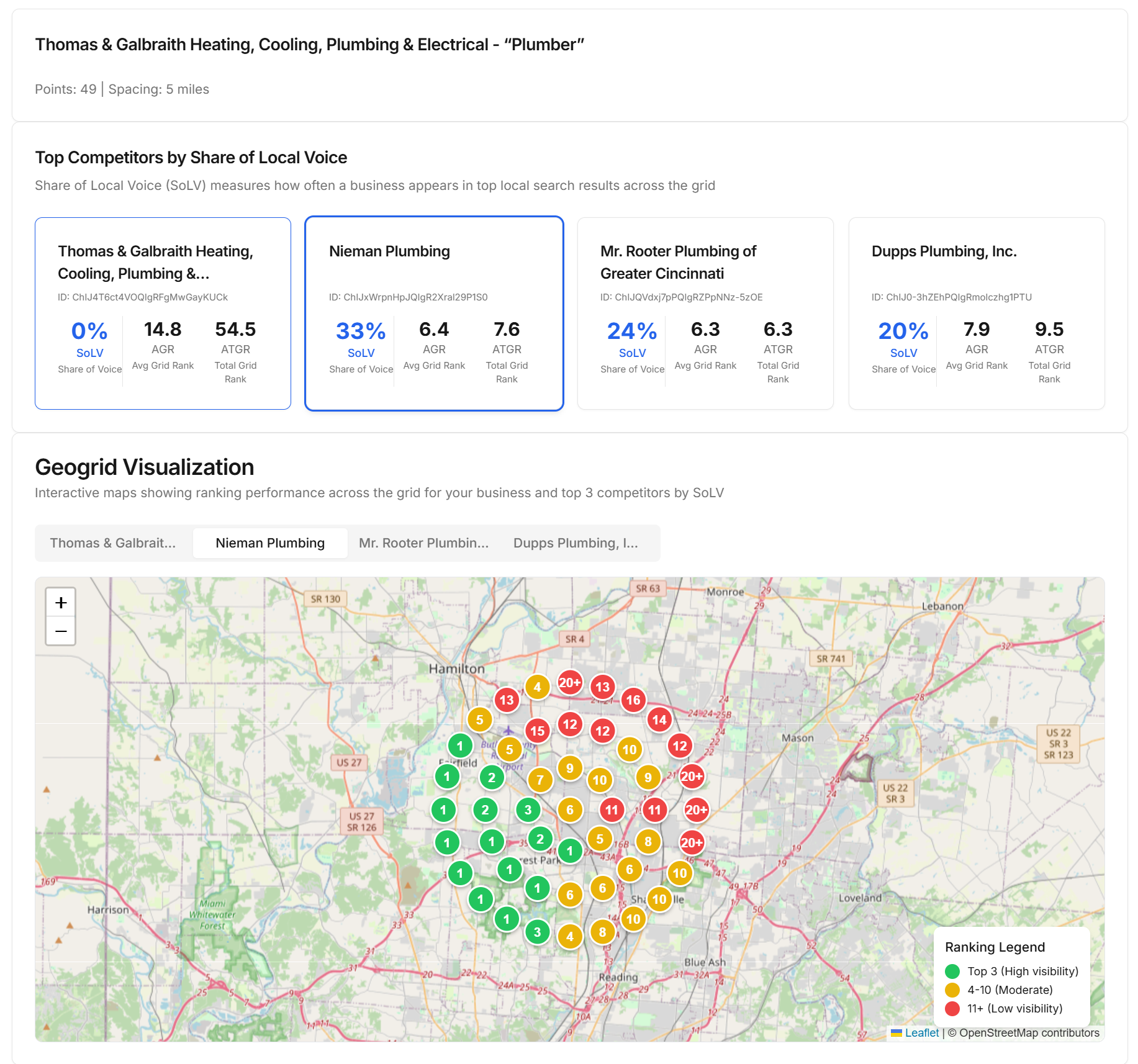The width and height of the screenshot is (1138, 1064).
Task: Zoom out on the map
Action: (x=60, y=630)
